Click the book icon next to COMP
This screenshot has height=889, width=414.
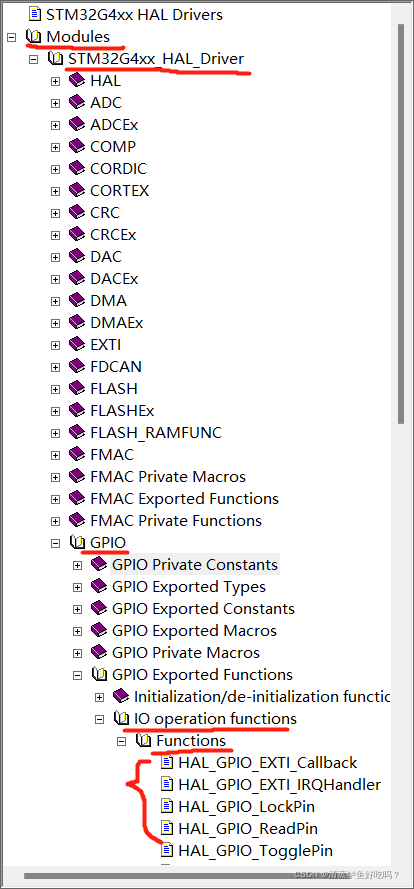(77, 146)
